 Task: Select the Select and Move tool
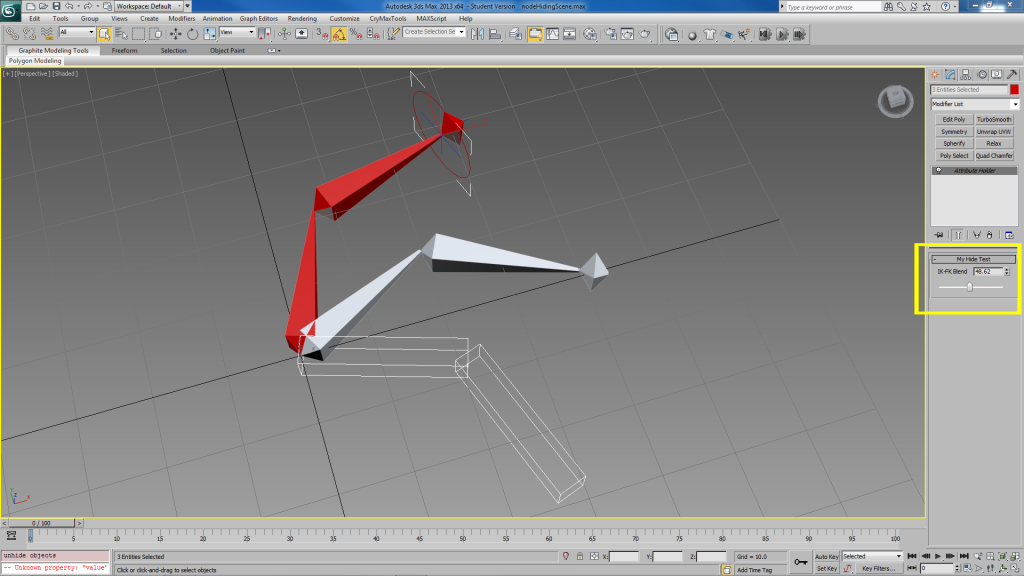pyautogui.click(x=176, y=33)
